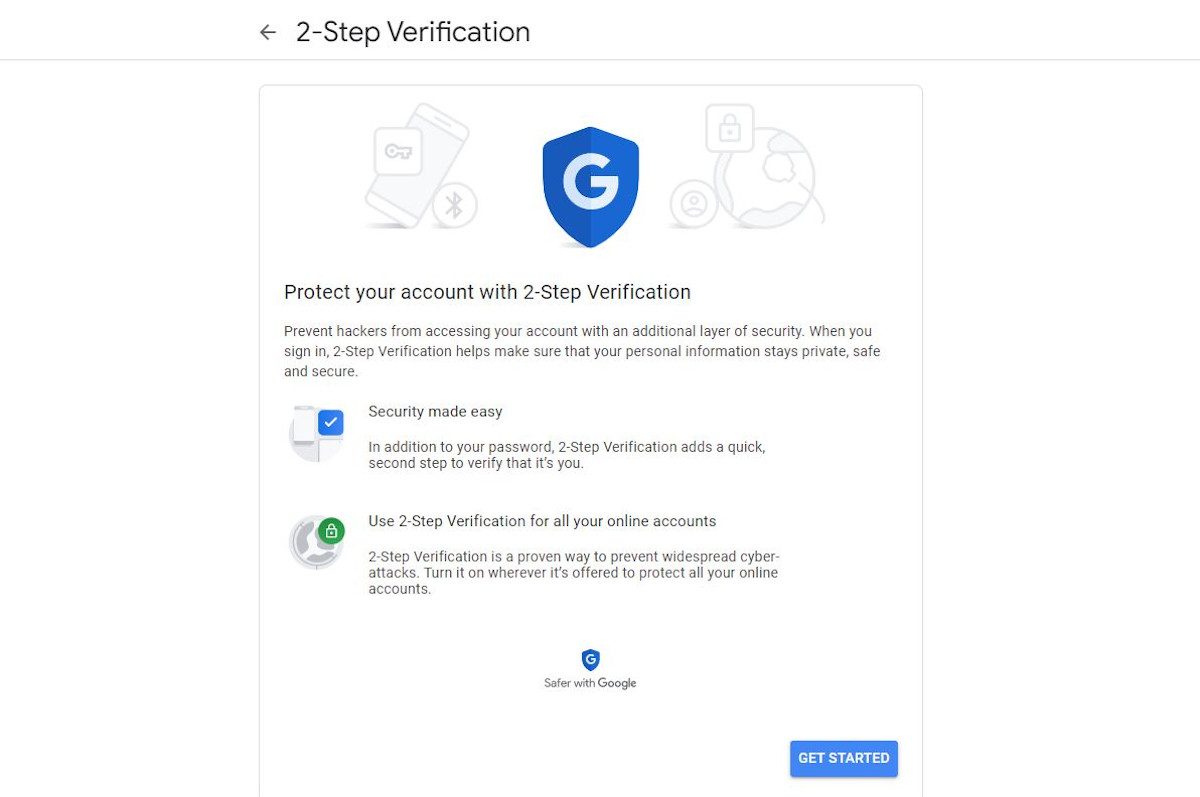Click the Security made easy heading

[x=435, y=411]
